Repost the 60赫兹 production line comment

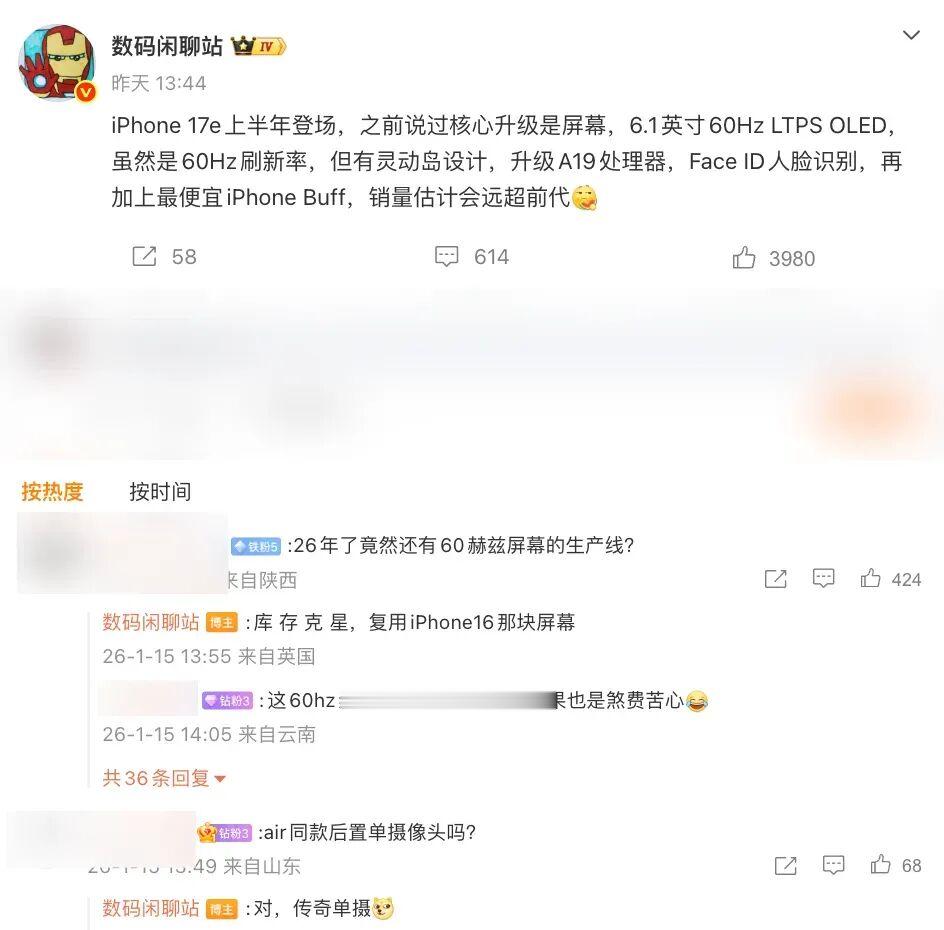775,578
